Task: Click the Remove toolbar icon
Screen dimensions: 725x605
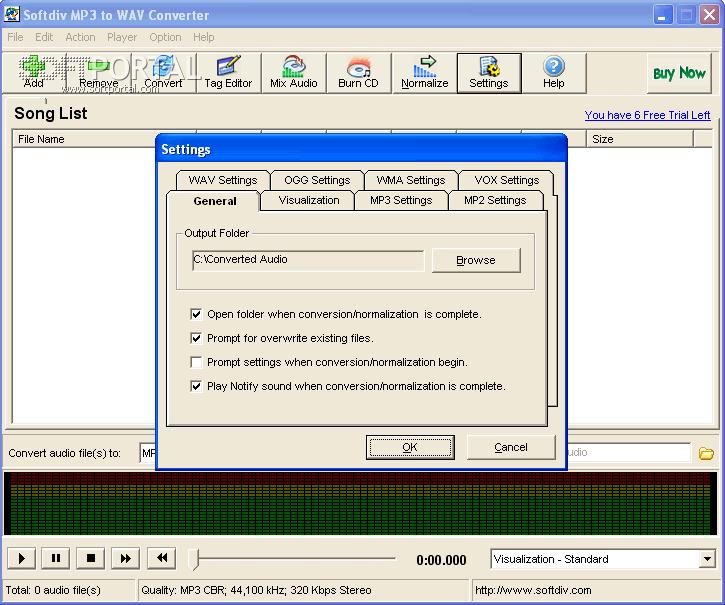Action: pyautogui.click(x=98, y=73)
